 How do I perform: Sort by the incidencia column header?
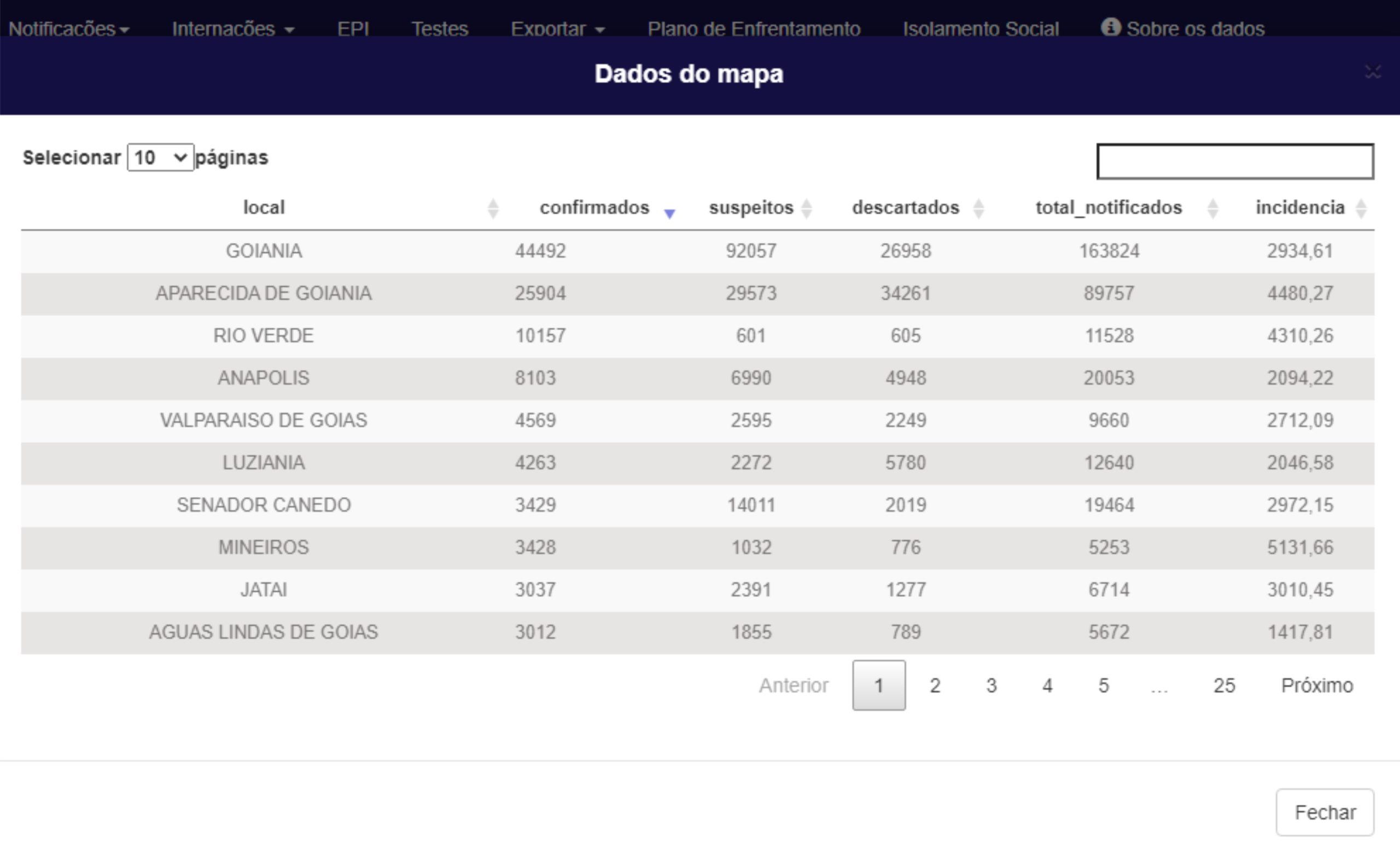point(1300,208)
